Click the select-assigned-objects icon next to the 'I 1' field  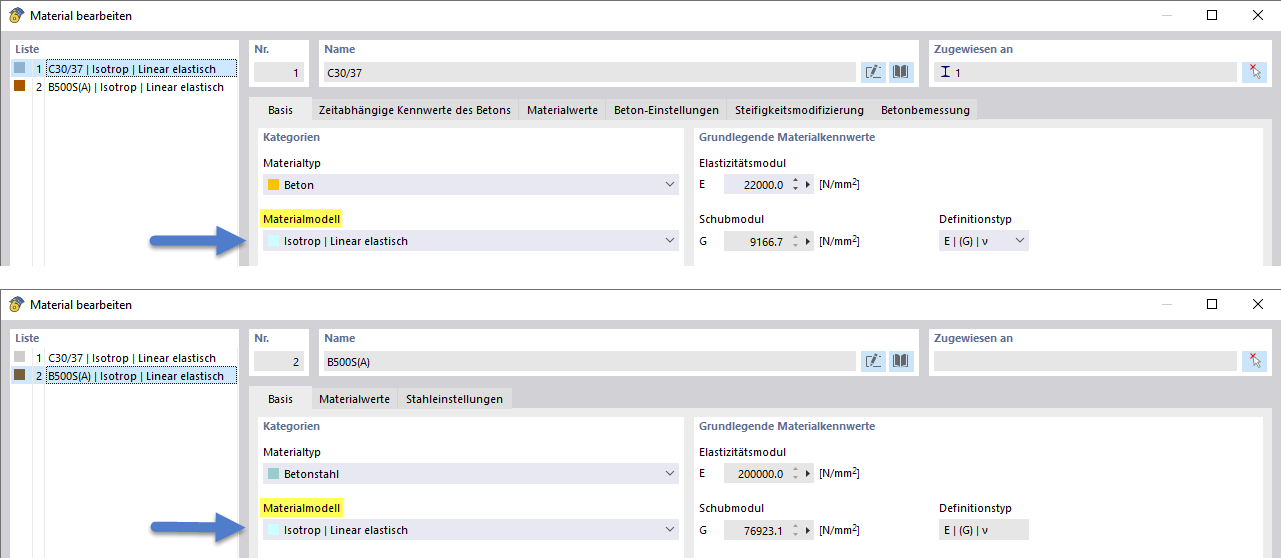click(1254, 72)
